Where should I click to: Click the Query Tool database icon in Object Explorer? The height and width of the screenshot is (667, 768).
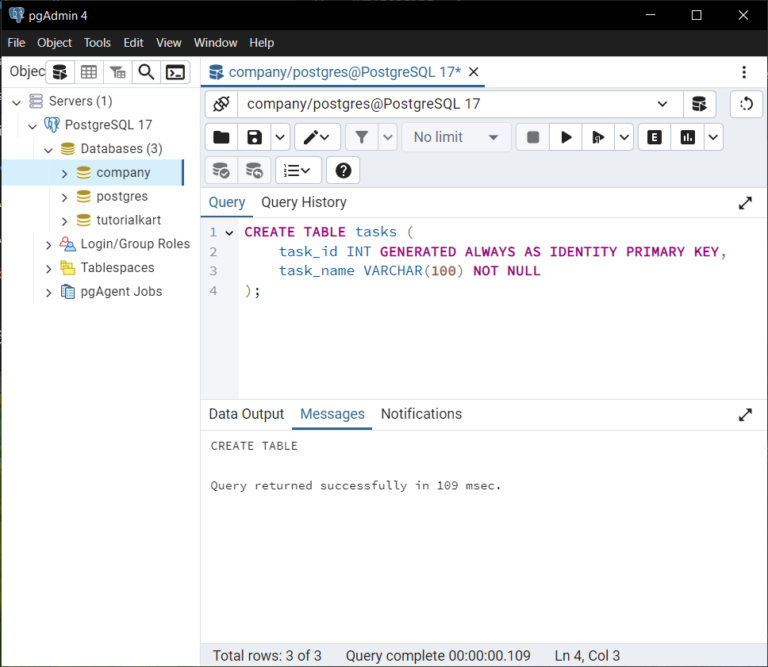60,72
